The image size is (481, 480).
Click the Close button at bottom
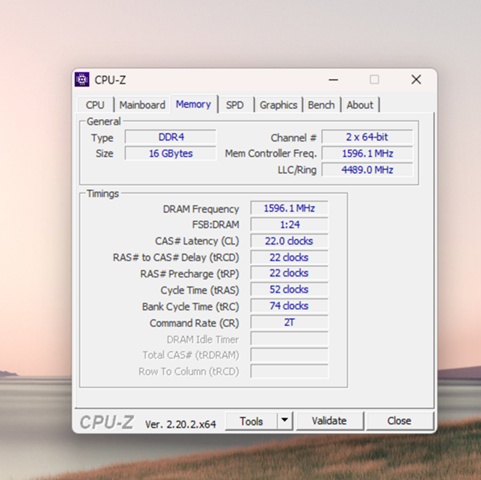pos(399,421)
